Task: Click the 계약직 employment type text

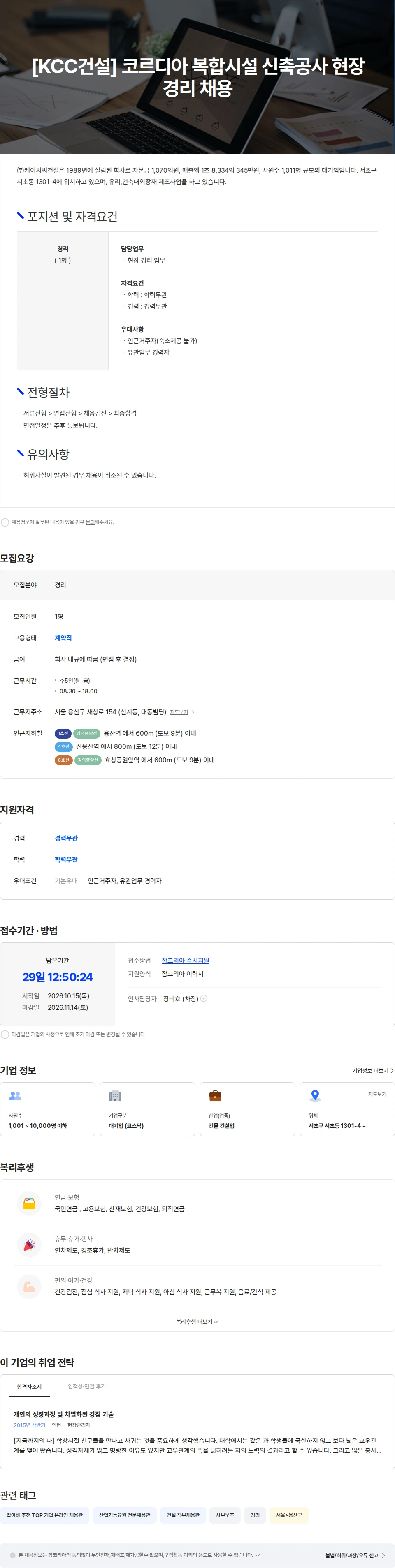Action: pyautogui.click(x=63, y=638)
